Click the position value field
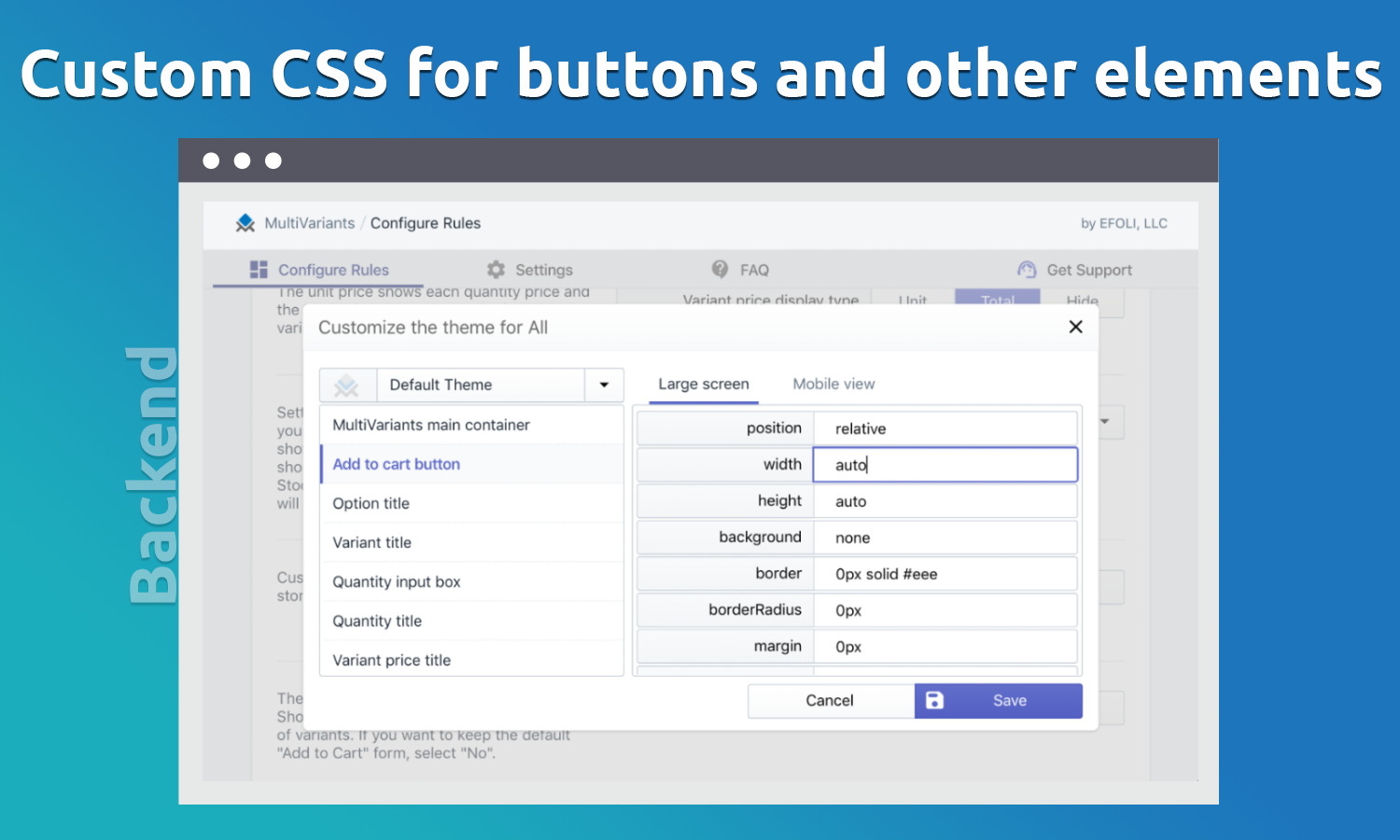The height and width of the screenshot is (840, 1400). 945,428
